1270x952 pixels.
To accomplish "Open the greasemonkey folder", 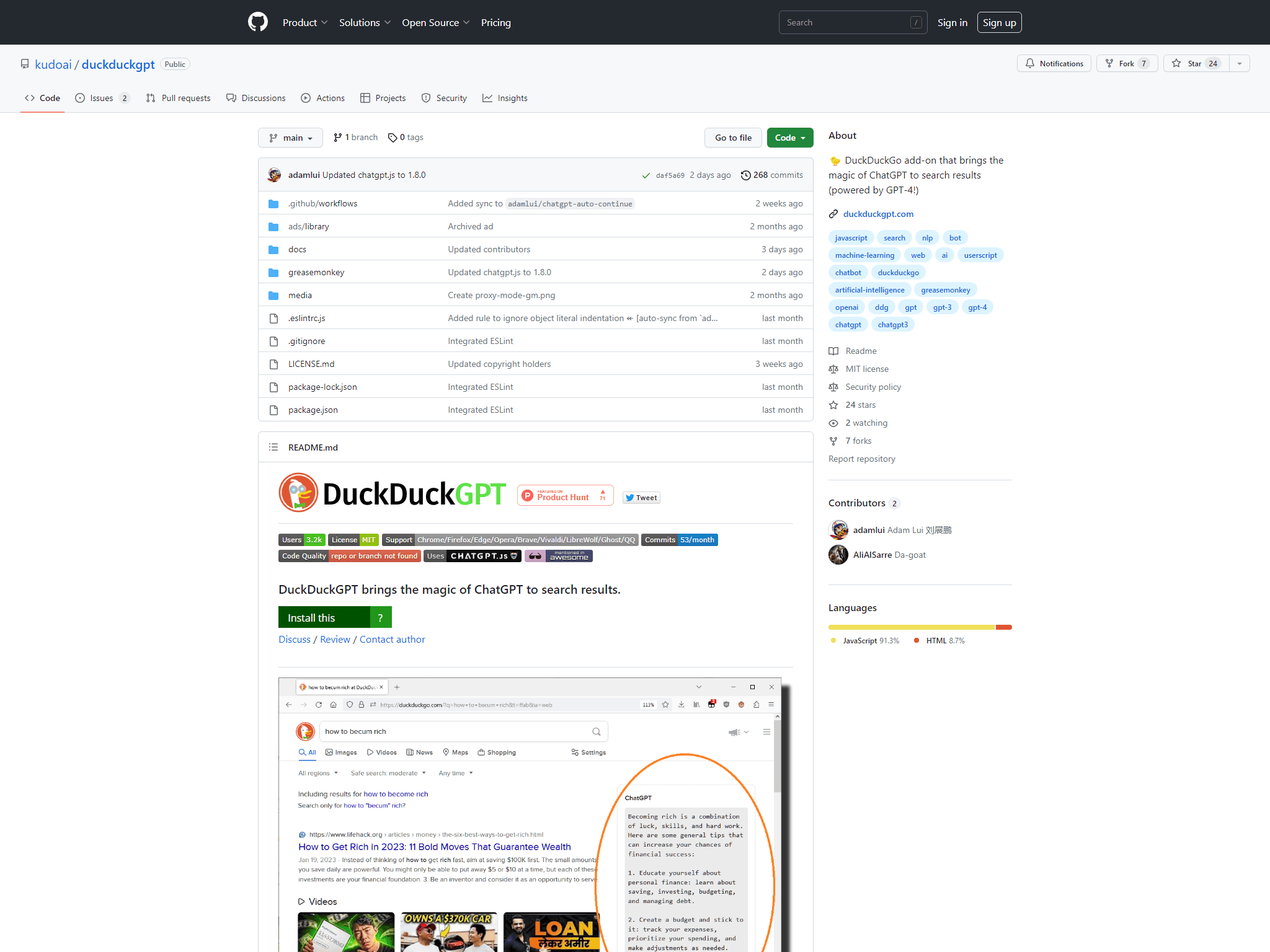I will 316,272.
